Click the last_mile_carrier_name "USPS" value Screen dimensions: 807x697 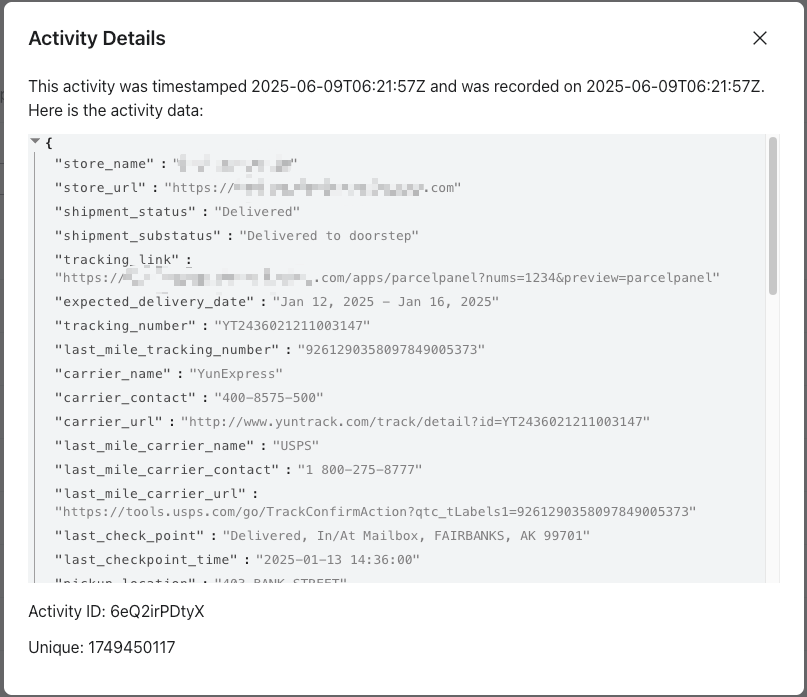coord(295,446)
